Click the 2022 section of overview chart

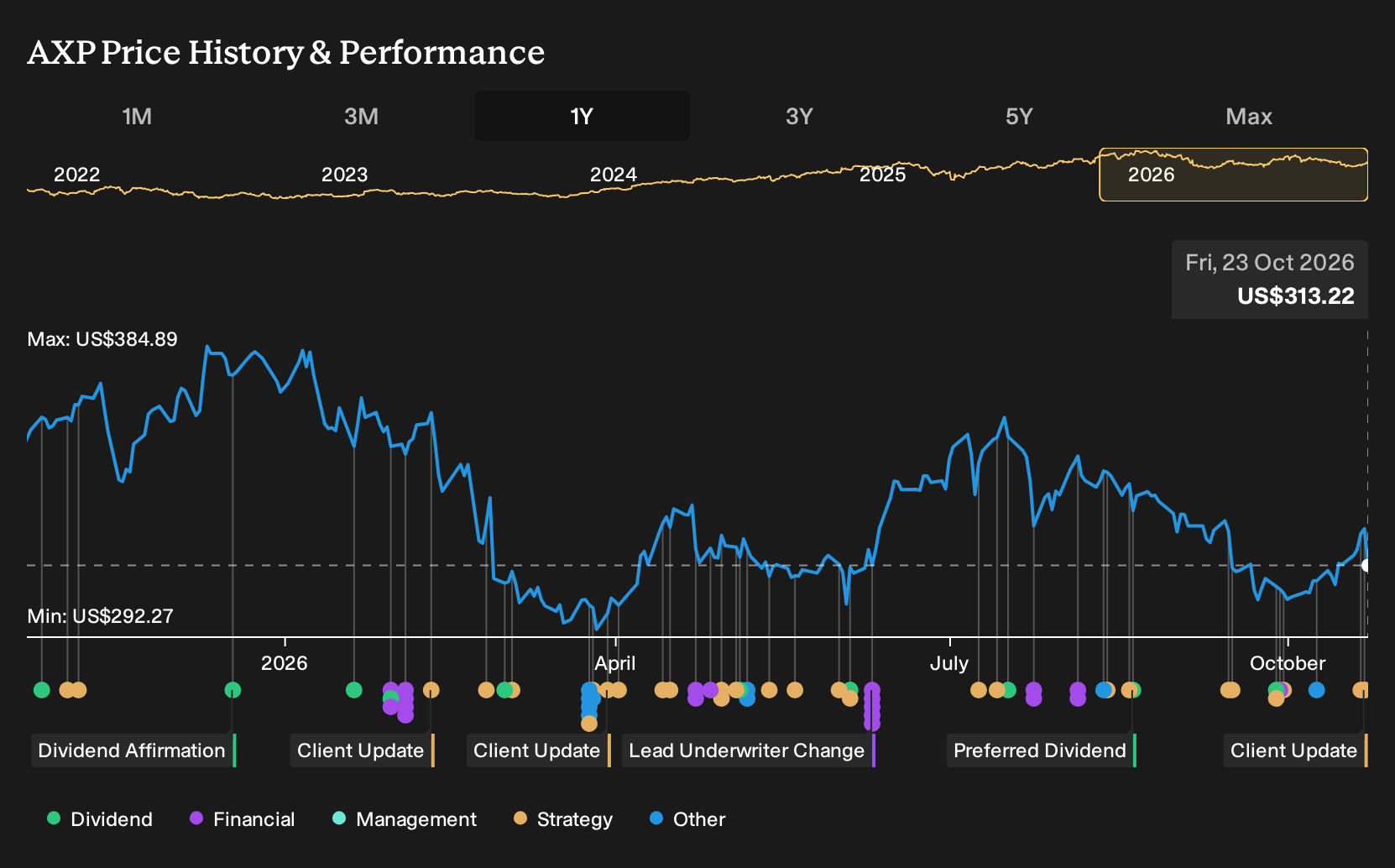click(77, 175)
